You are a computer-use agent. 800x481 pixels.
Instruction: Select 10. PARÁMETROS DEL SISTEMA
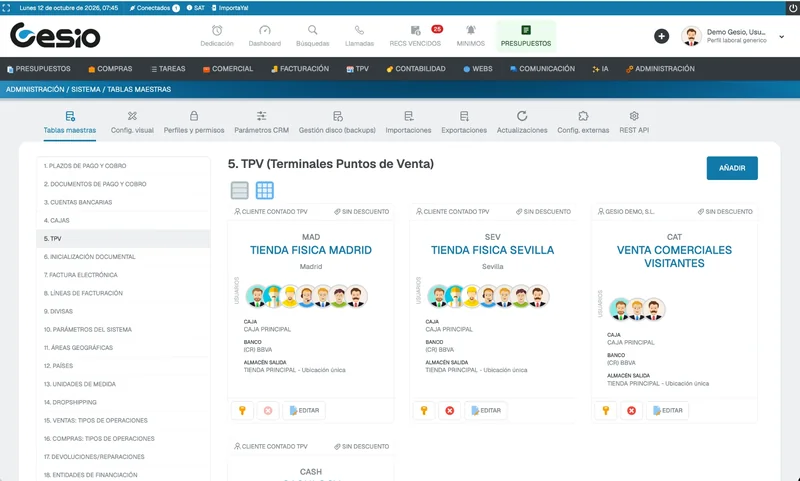pos(123,330)
